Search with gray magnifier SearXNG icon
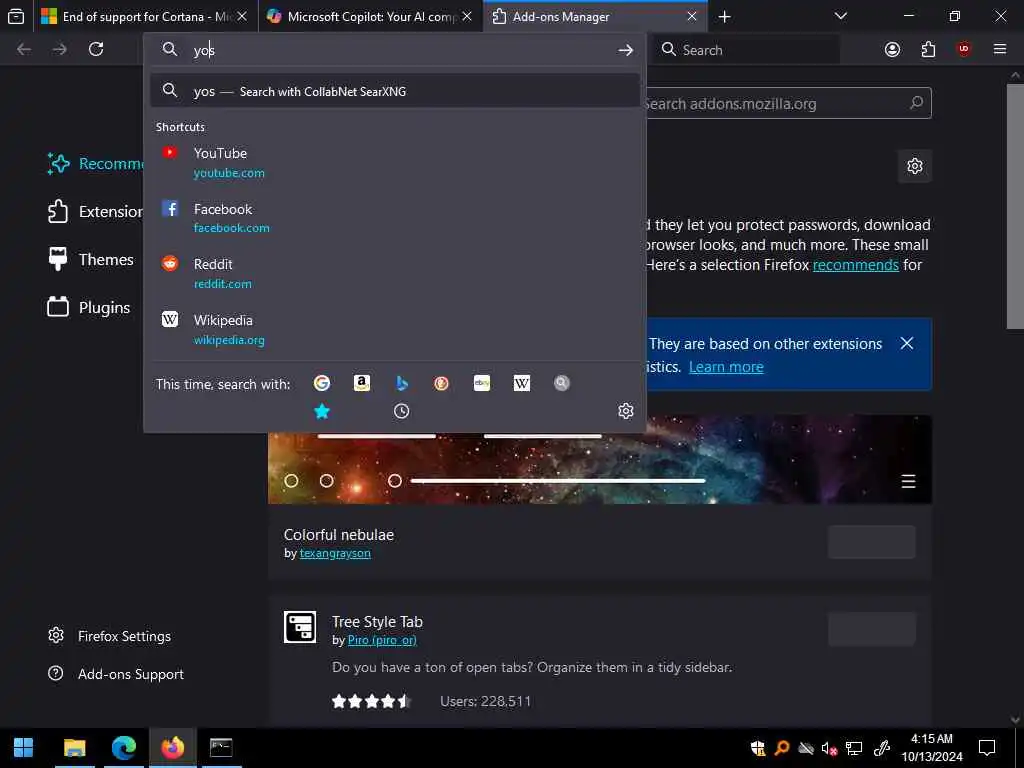The width and height of the screenshot is (1024, 768). [562, 383]
